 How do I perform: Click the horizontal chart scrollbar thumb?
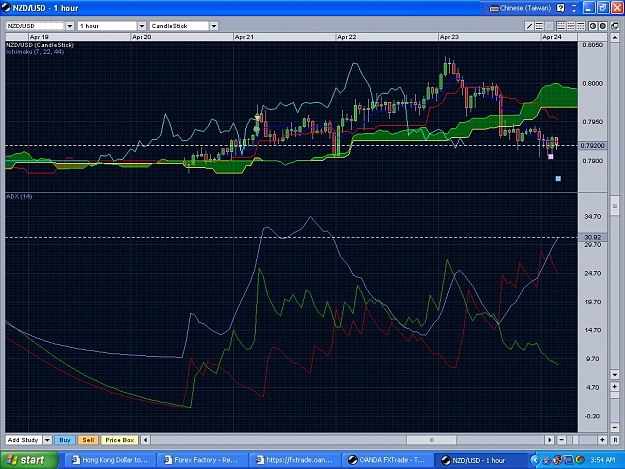click(431, 440)
